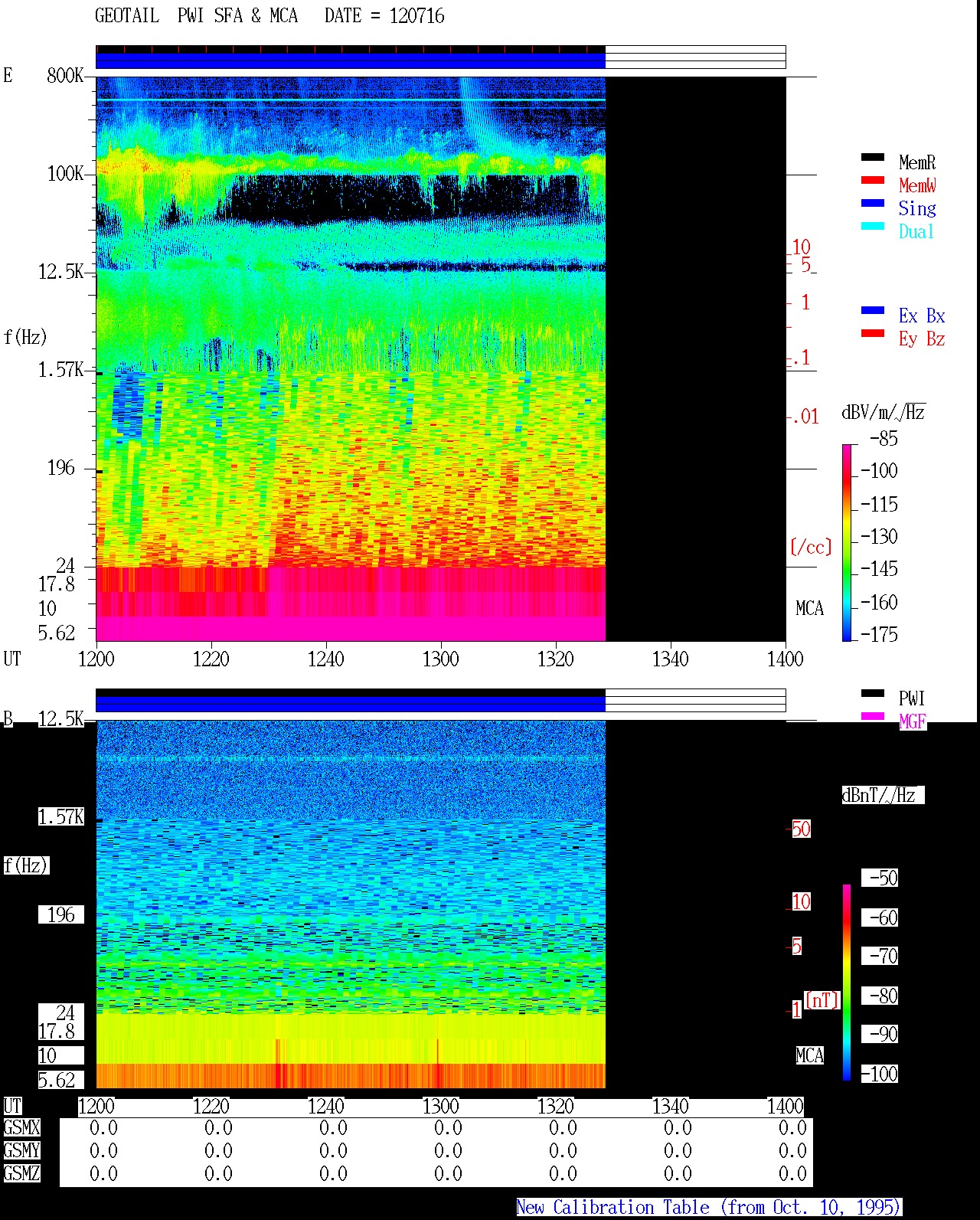Click the red 50 nT scale mark

801,829
